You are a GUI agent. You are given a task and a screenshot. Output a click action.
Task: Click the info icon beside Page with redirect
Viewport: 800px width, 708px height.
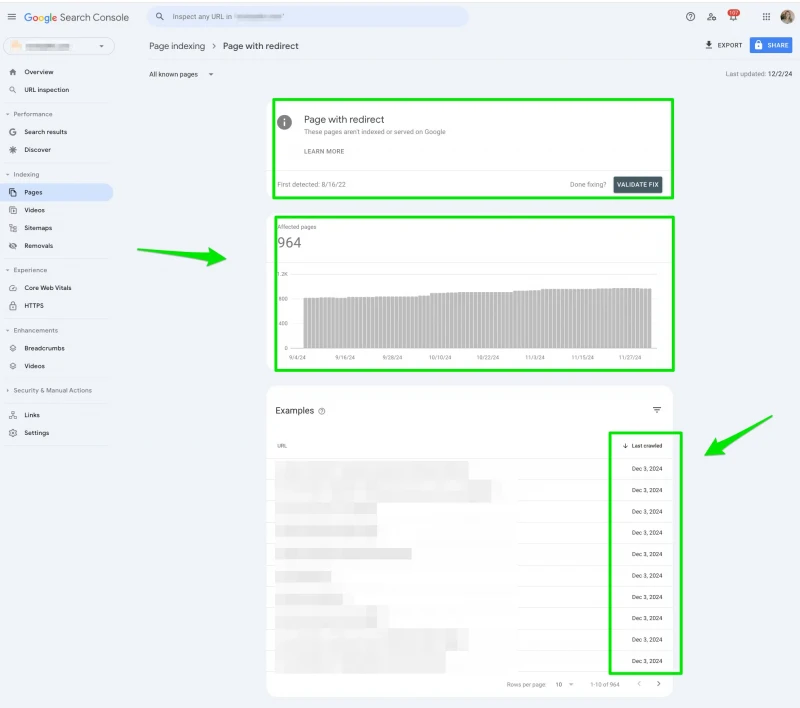(284, 122)
